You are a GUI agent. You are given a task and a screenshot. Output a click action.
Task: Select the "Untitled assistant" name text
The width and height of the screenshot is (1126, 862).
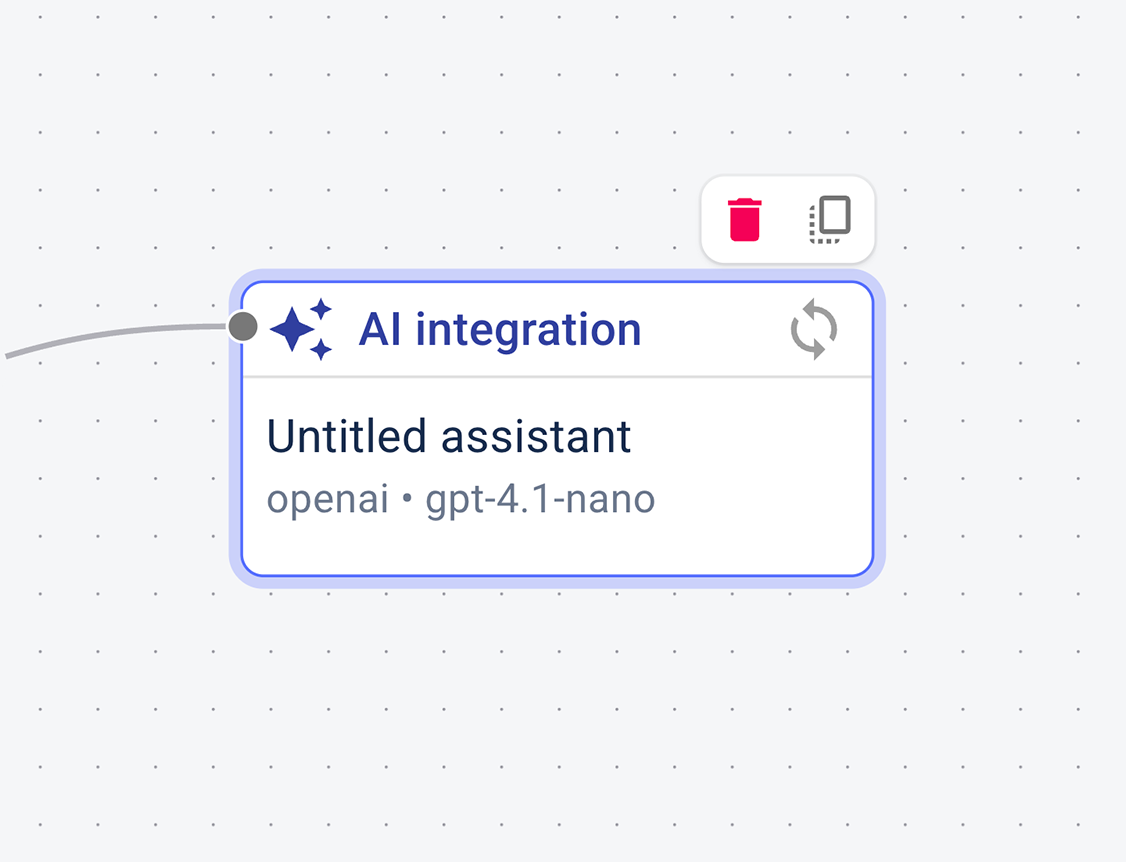click(x=449, y=437)
